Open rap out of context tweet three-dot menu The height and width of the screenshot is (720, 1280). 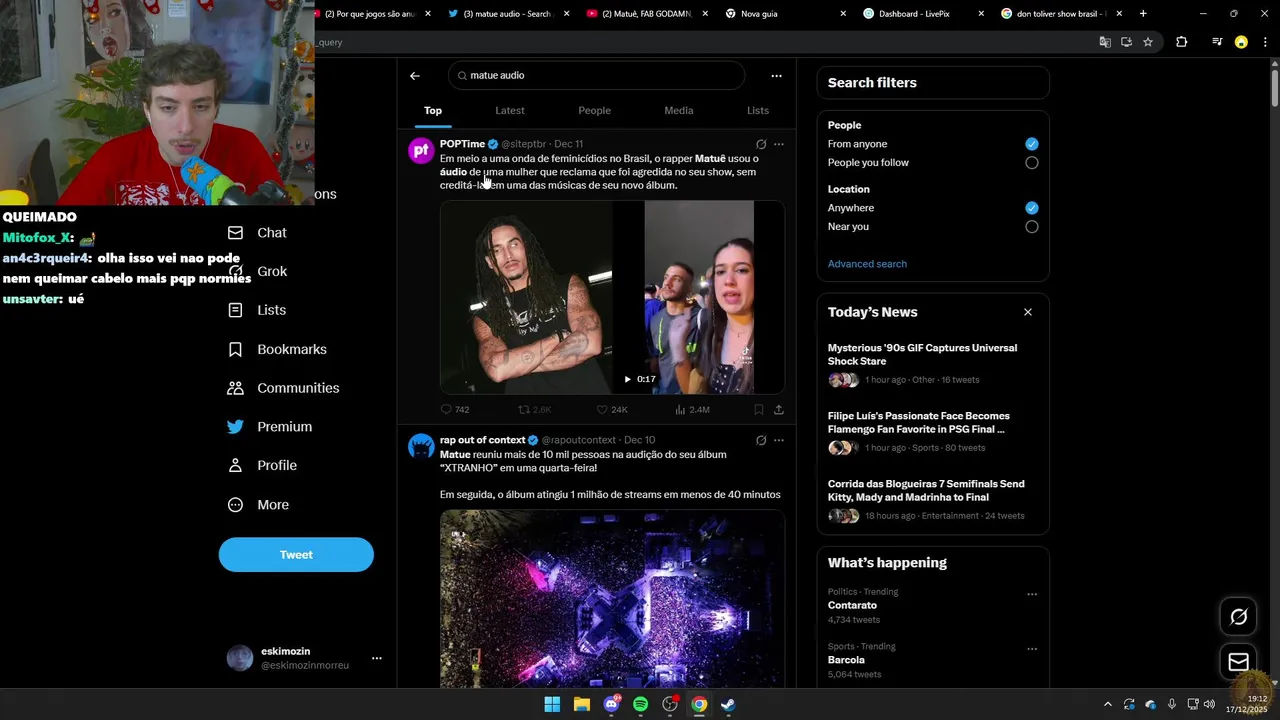[x=779, y=440]
